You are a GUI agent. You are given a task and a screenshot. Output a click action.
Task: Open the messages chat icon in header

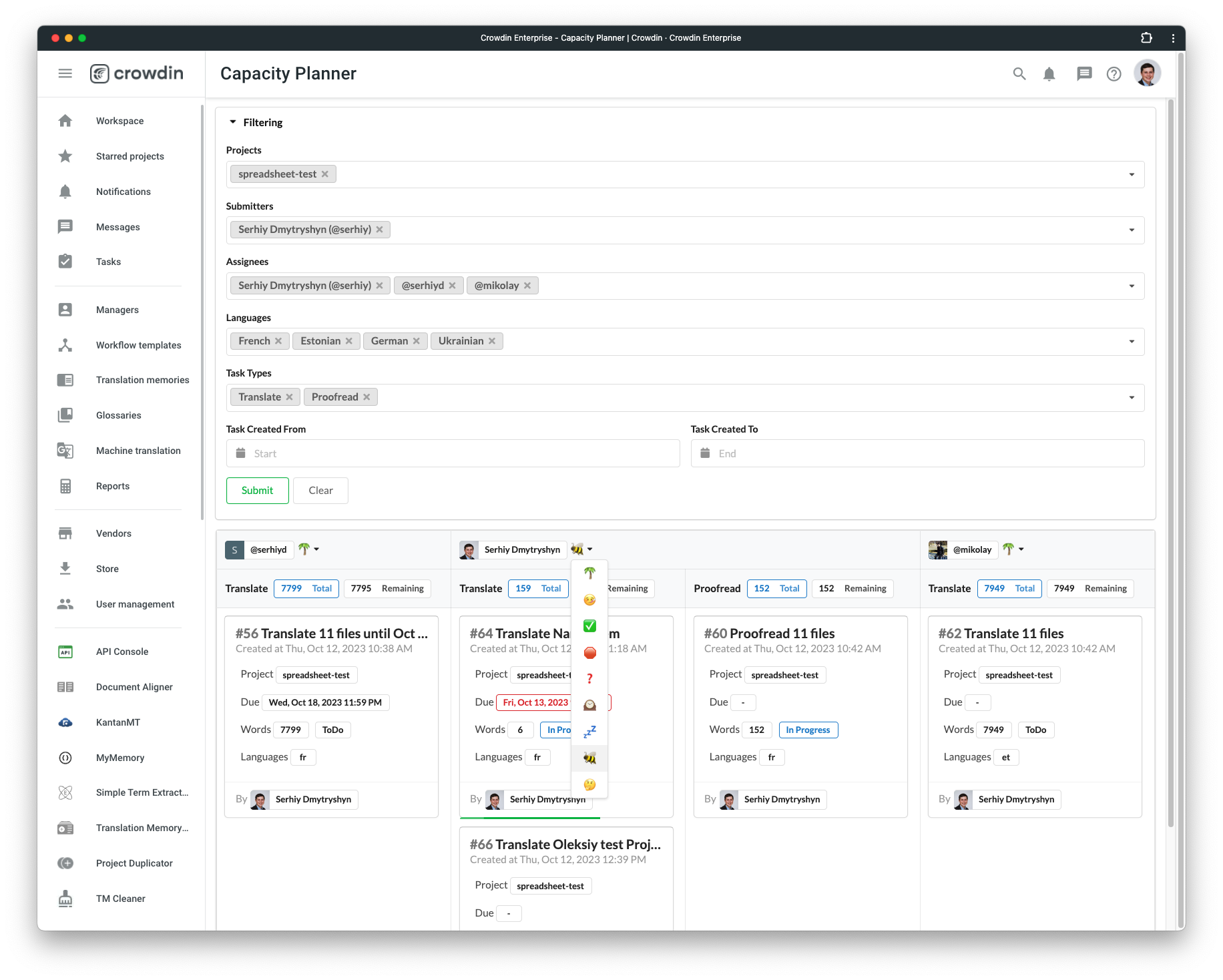(1084, 73)
